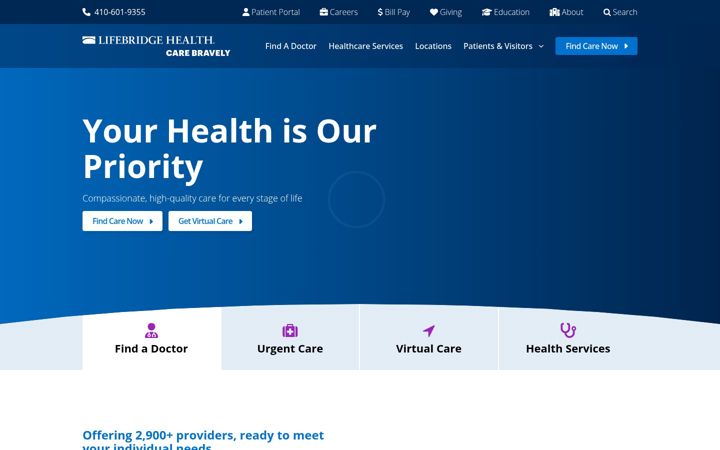Viewport: 720px width, 450px height.
Task: Click the Search magnifier icon
Action: [x=607, y=12]
